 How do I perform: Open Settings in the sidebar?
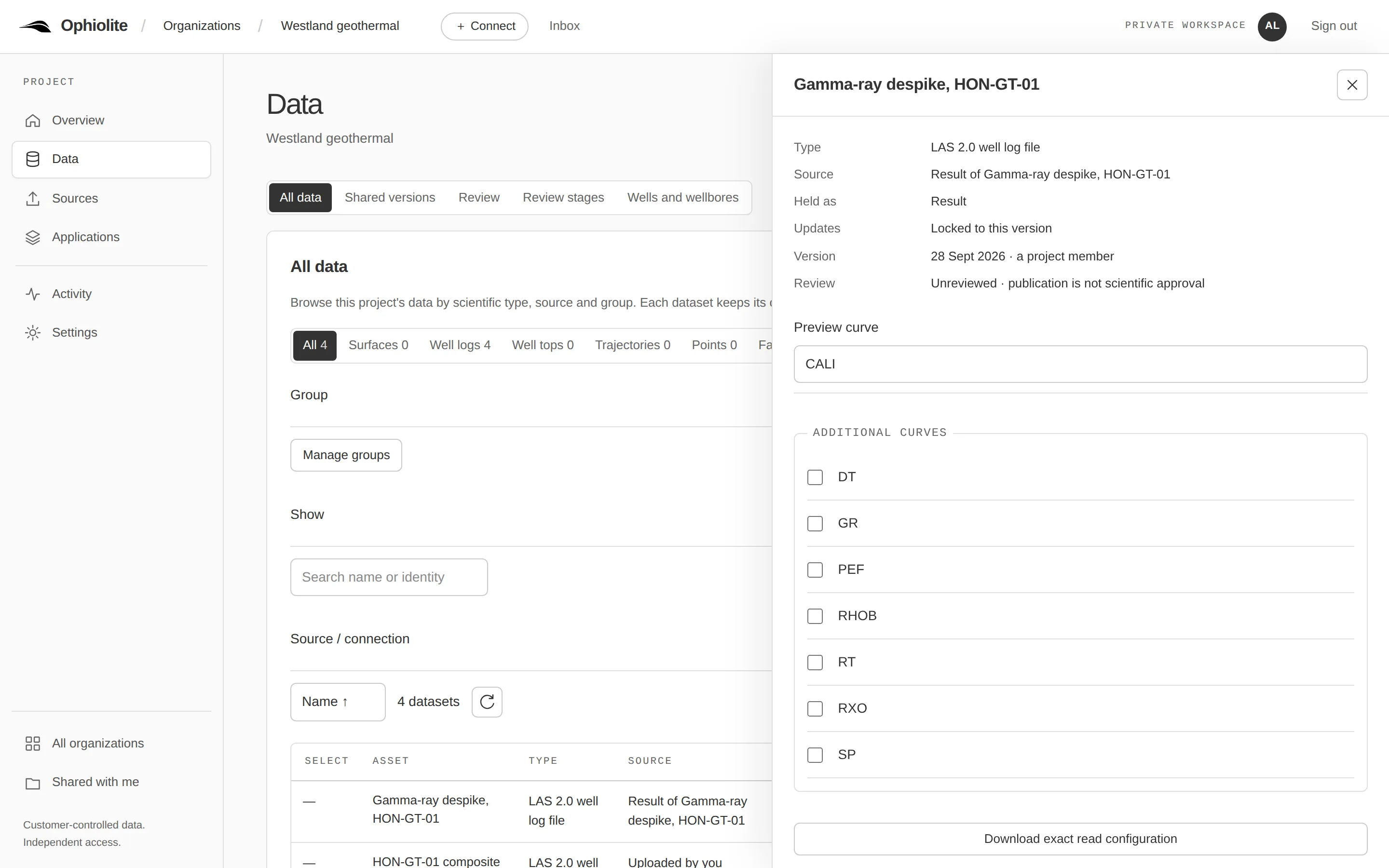tap(111, 333)
